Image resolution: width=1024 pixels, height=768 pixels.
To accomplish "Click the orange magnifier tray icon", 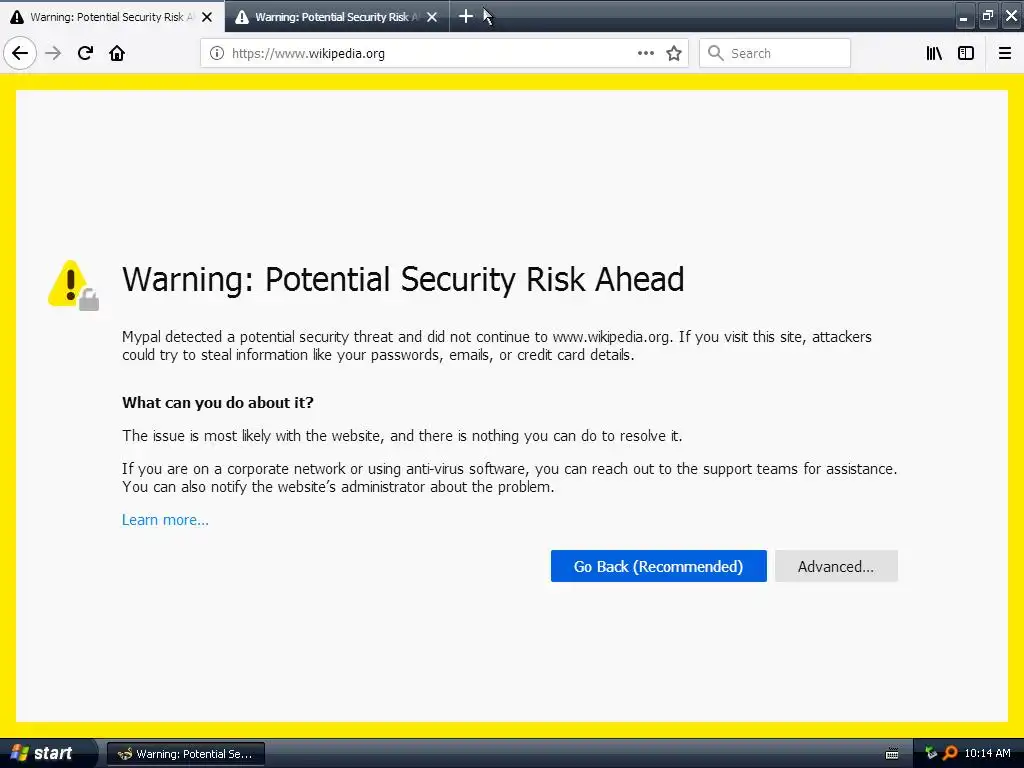I will tap(950, 753).
